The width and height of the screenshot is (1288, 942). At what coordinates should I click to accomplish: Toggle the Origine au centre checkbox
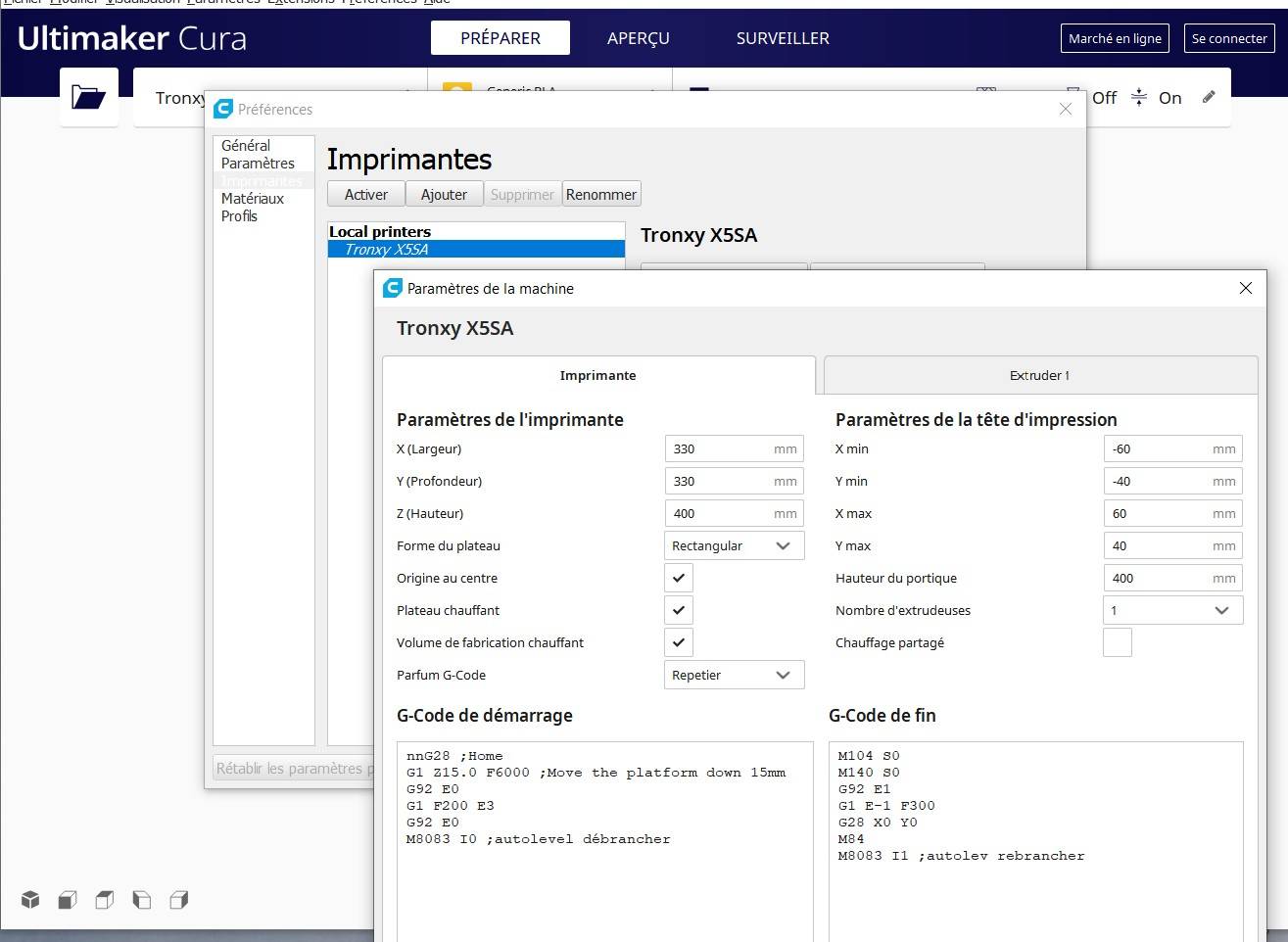click(678, 578)
